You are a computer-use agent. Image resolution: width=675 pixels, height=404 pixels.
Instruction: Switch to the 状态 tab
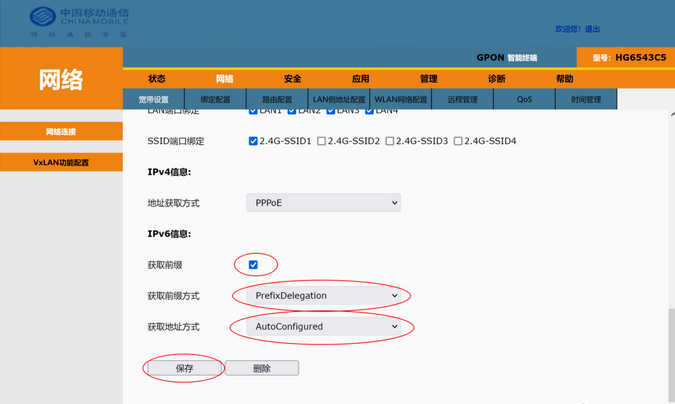tap(157, 79)
